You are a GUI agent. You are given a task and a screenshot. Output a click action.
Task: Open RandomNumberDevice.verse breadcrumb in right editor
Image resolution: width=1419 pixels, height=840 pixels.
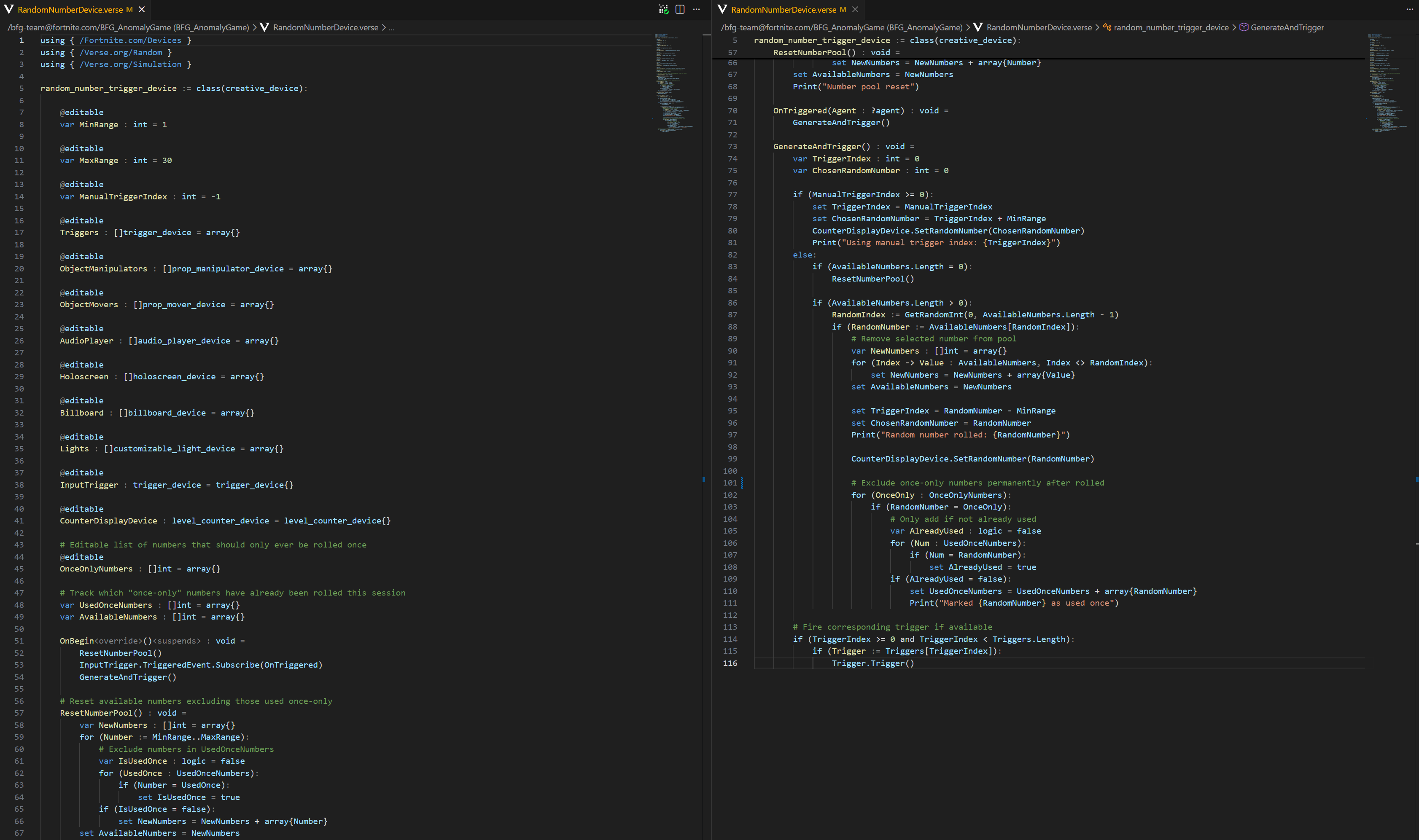click(1039, 27)
